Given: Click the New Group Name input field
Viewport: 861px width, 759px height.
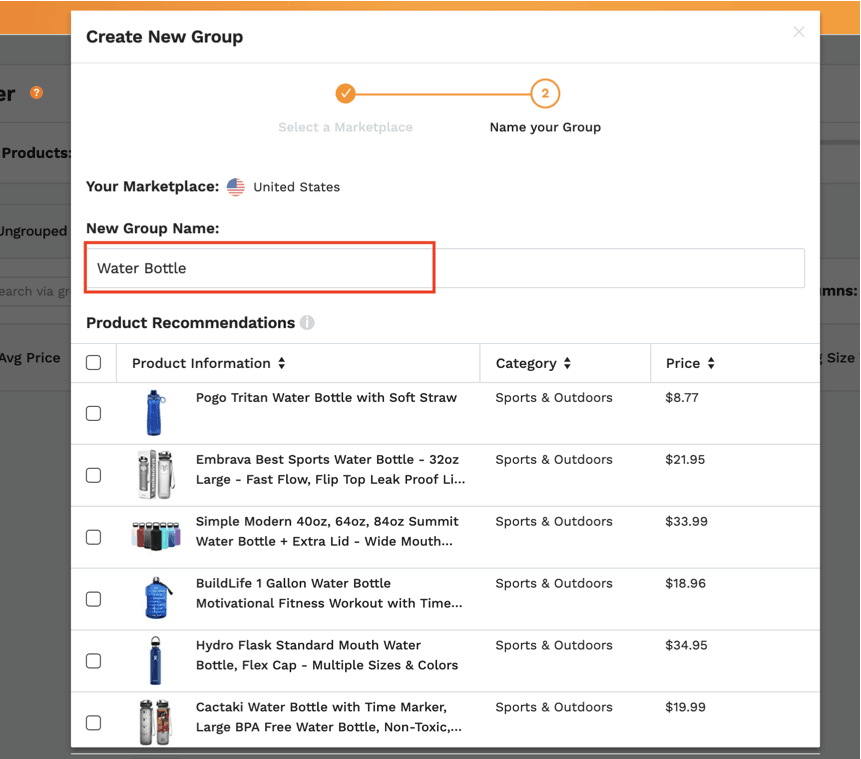Looking at the screenshot, I should [x=445, y=268].
